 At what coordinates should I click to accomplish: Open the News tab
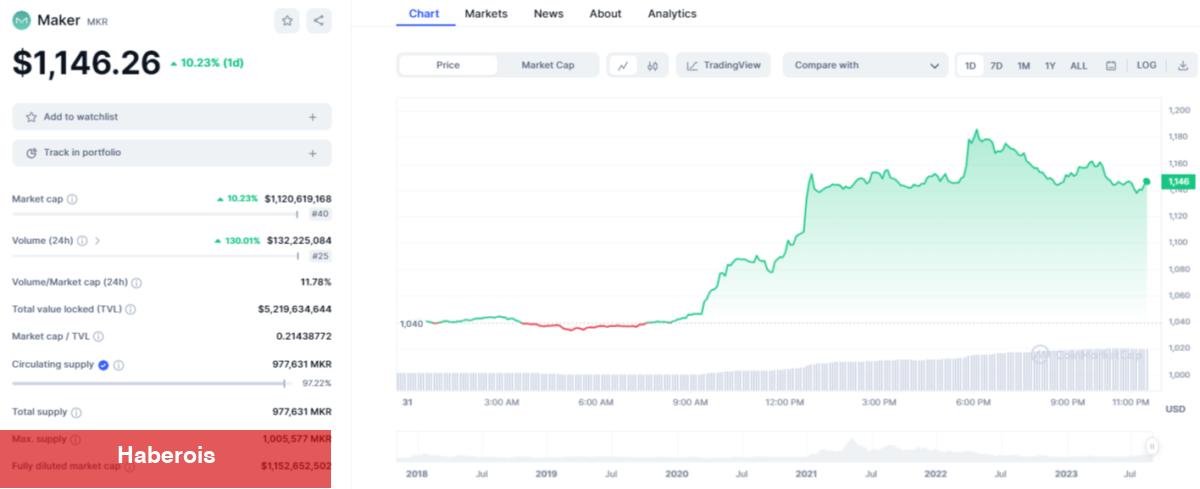[x=548, y=14]
